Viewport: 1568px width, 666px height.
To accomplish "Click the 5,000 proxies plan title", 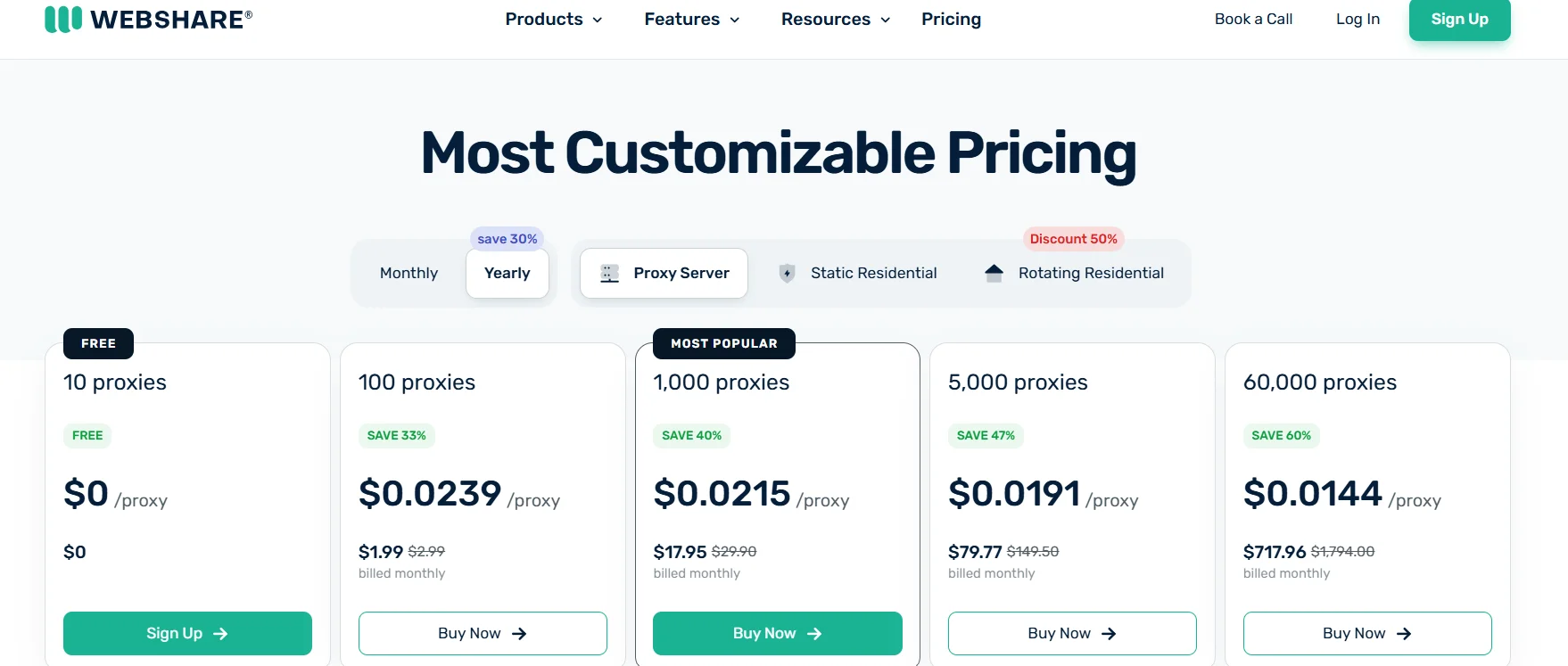I will tap(1018, 382).
